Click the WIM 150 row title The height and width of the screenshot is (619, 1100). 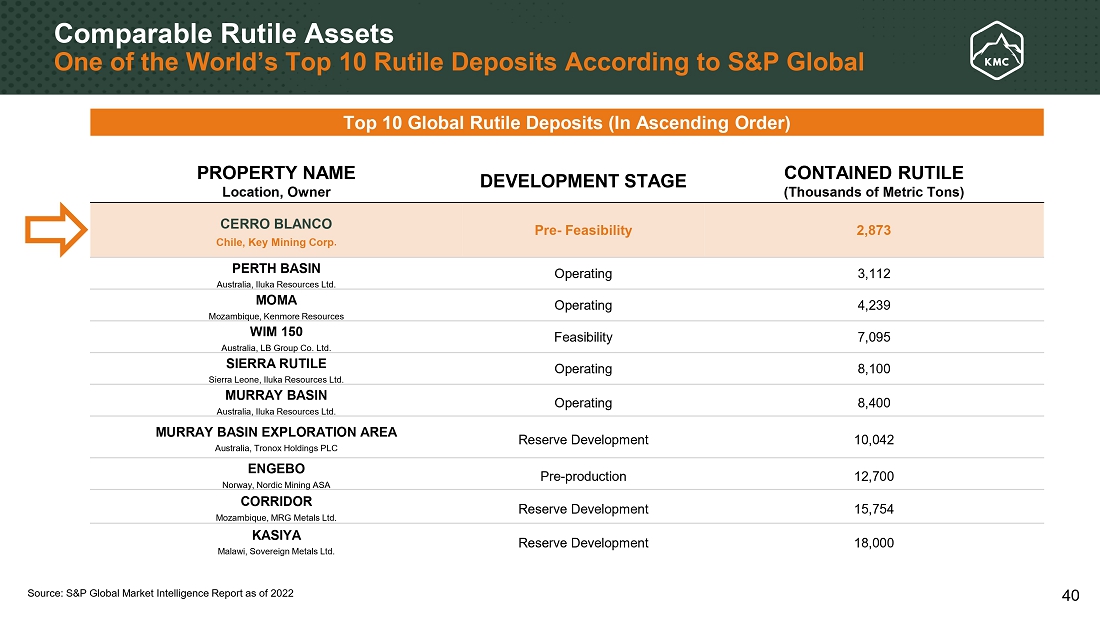pyautogui.click(x=276, y=331)
